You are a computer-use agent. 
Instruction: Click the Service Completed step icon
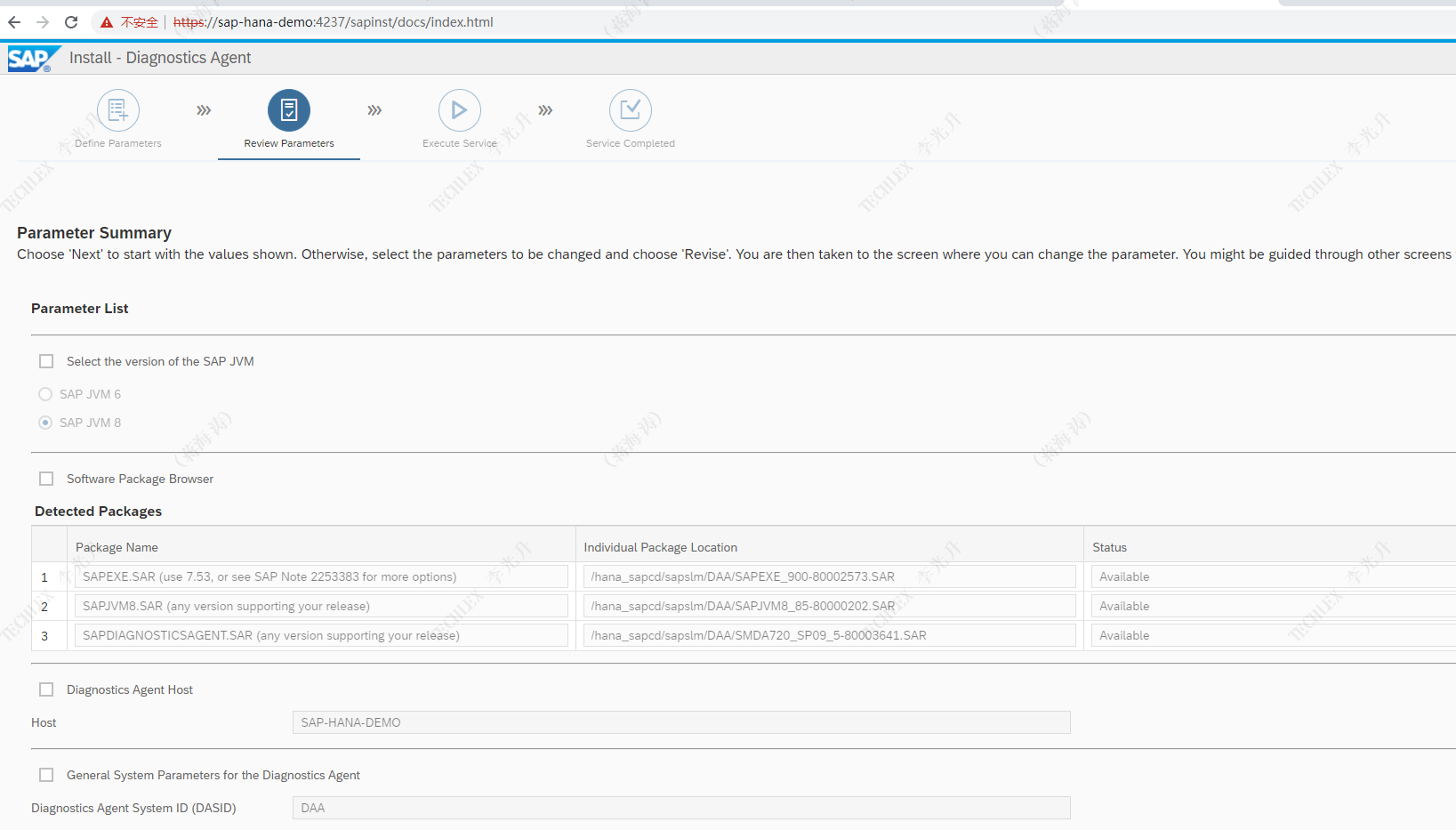pyautogui.click(x=631, y=110)
